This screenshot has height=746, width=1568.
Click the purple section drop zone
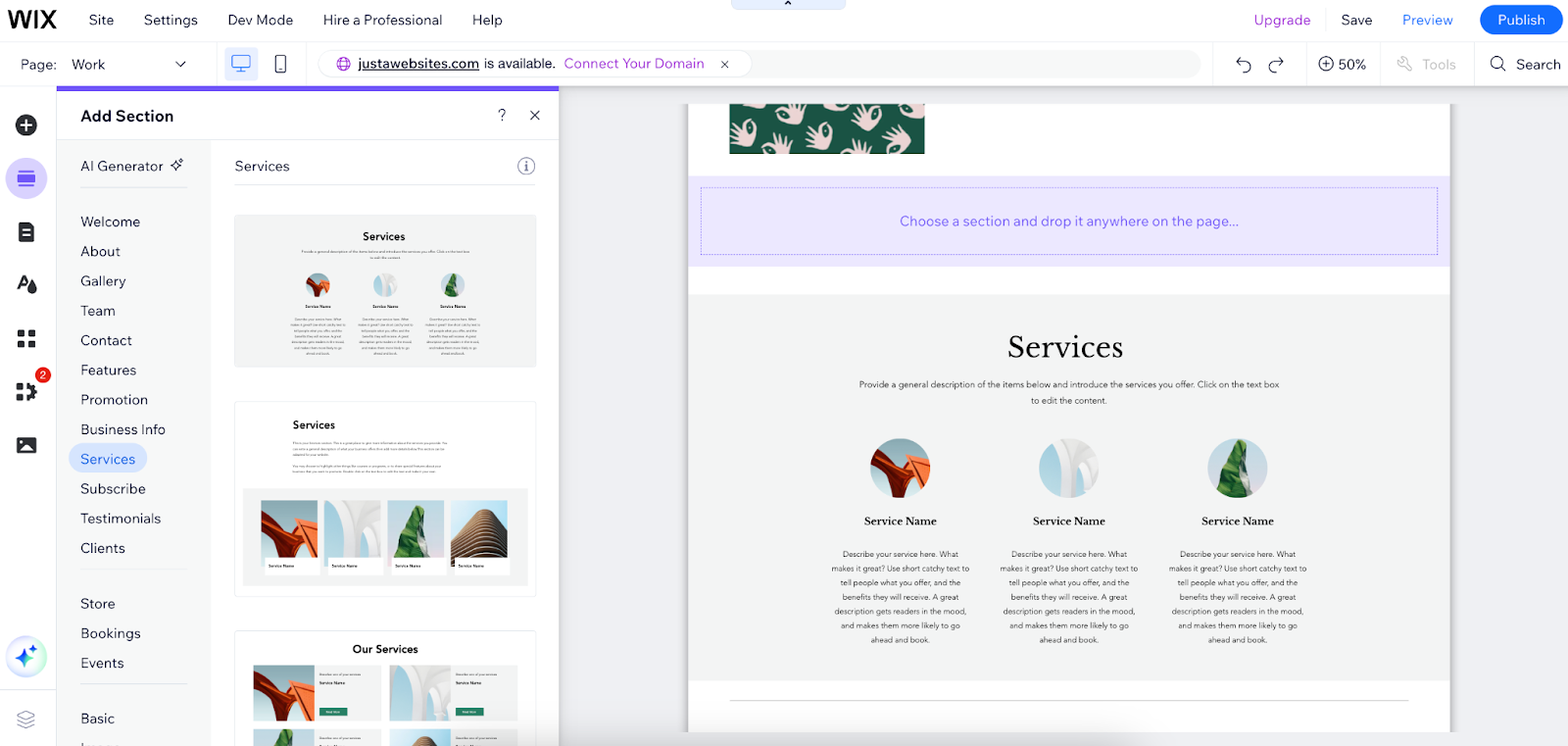pos(1069,222)
